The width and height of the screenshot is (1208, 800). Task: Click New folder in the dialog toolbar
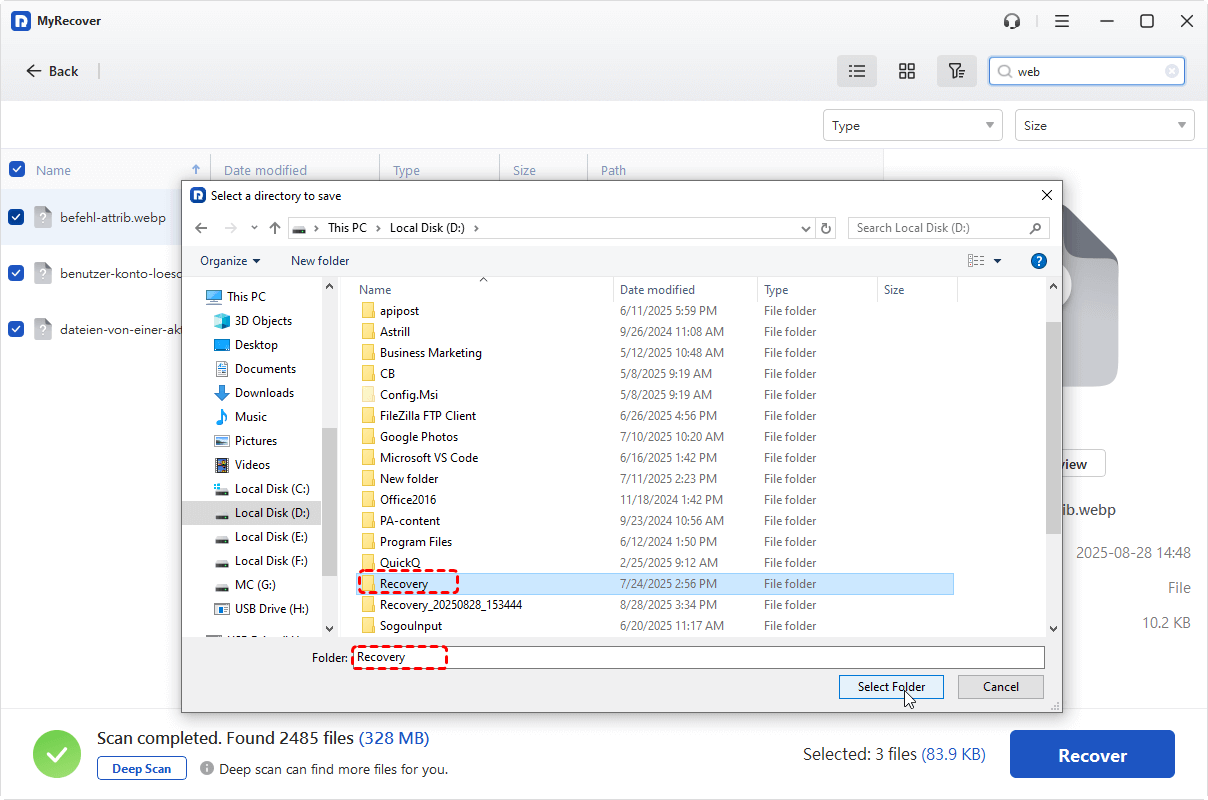(x=320, y=260)
